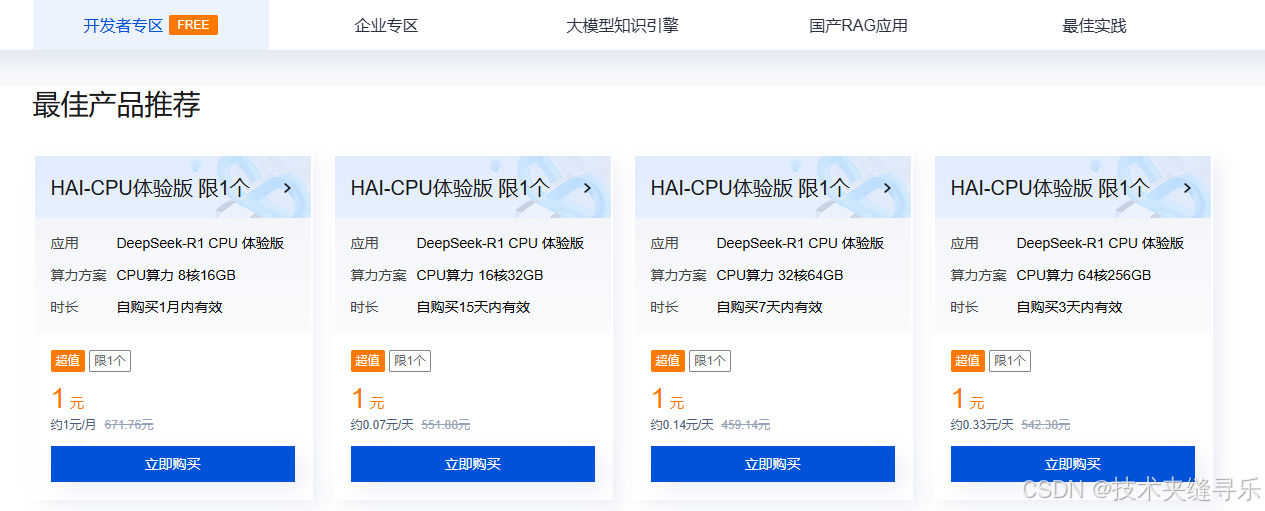Click DeepSeek-R1 CPU 体验版 on the 8核16GB card
The width and height of the screenshot is (1265, 511).
click(x=201, y=243)
